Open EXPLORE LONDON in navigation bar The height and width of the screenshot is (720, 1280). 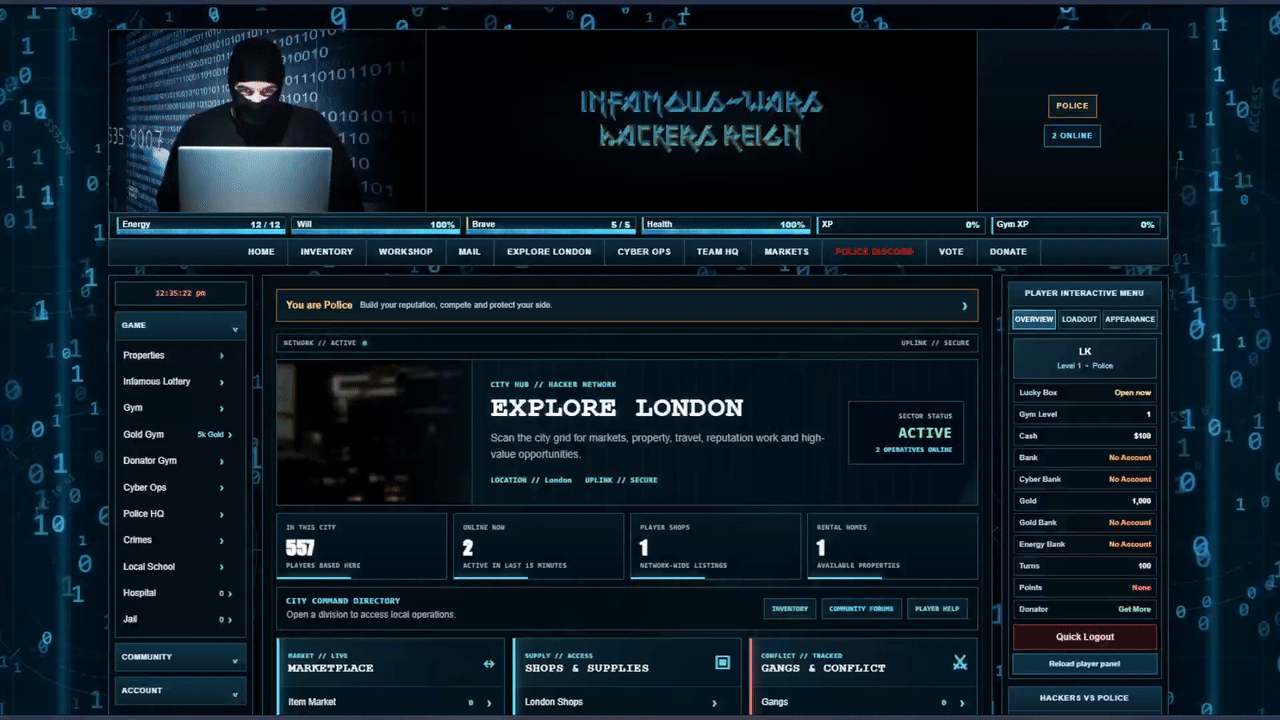(x=549, y=252)
